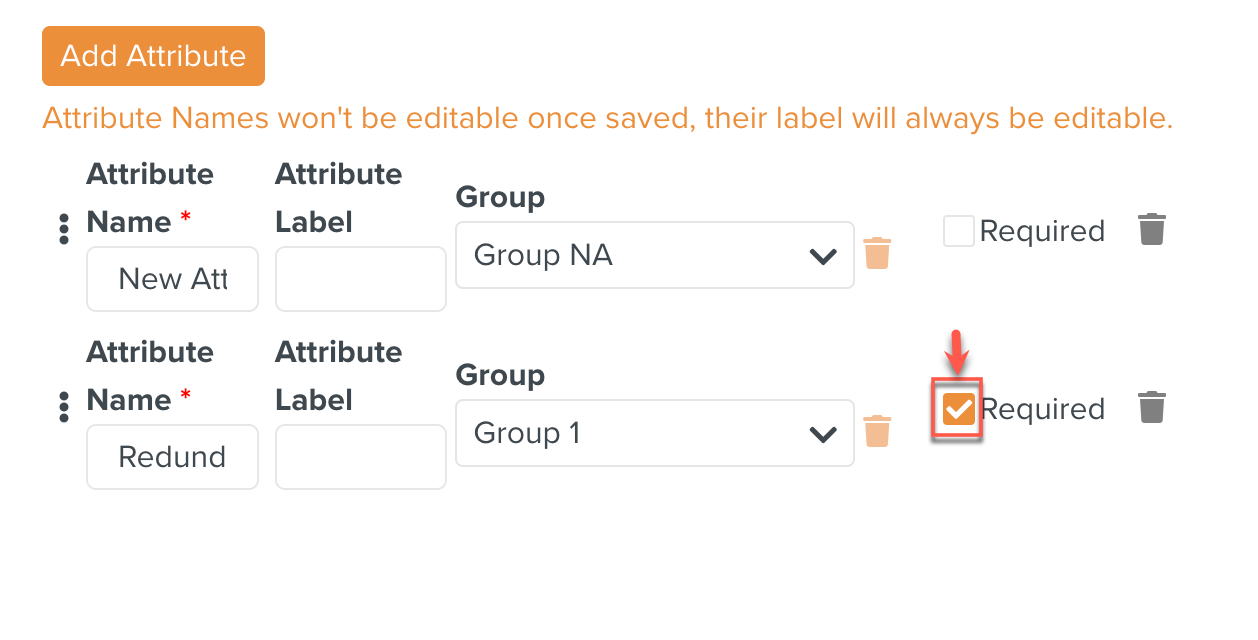Click chevron arrow in Group NA selector
Viewport: 1258px width, 640px height.
coord(823,256)
